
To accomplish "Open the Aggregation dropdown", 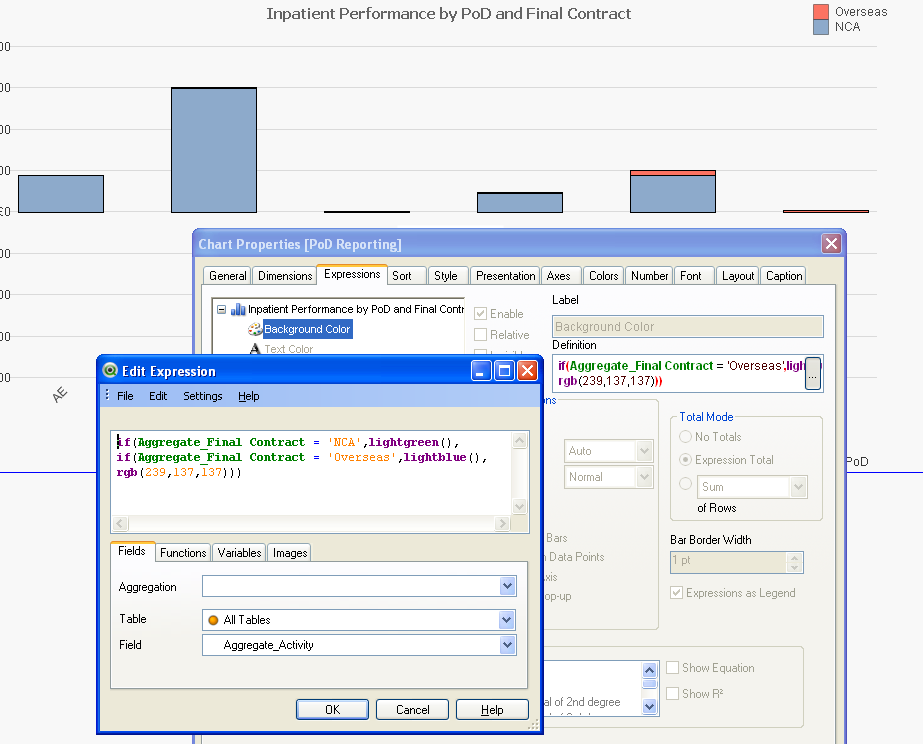I will (507, 587).
